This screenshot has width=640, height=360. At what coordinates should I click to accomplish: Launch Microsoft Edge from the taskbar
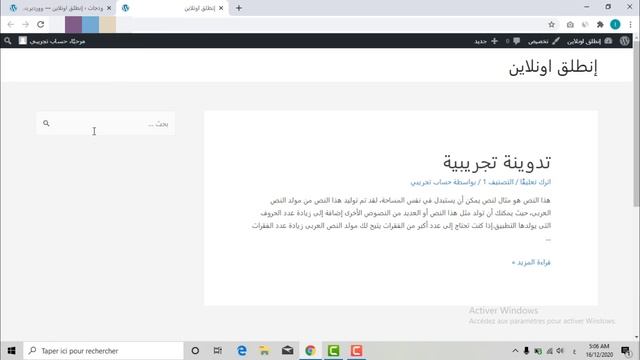tap(242, 351)
